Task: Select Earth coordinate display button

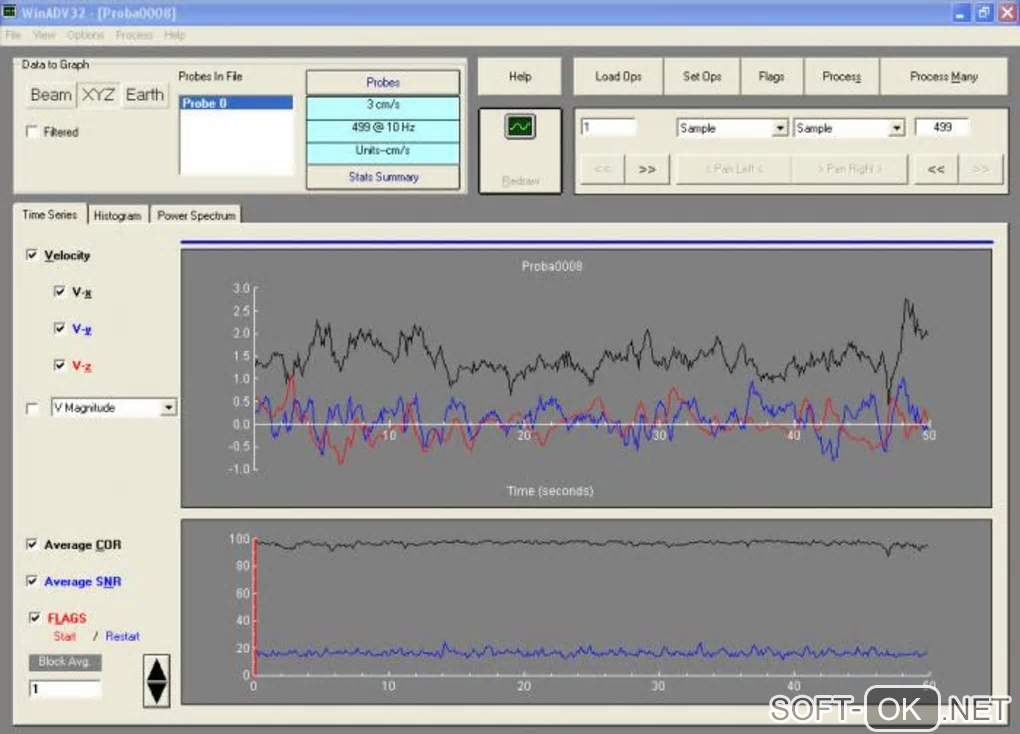Action: (144, 95)
